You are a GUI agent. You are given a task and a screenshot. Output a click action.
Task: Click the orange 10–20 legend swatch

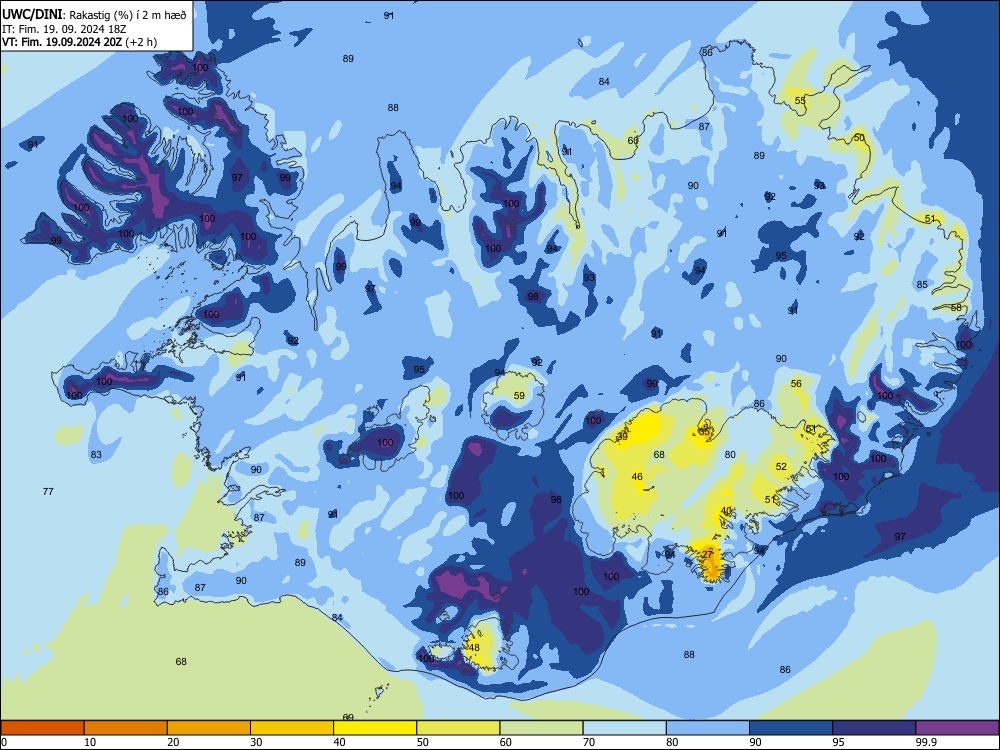(x=126, y=728)
